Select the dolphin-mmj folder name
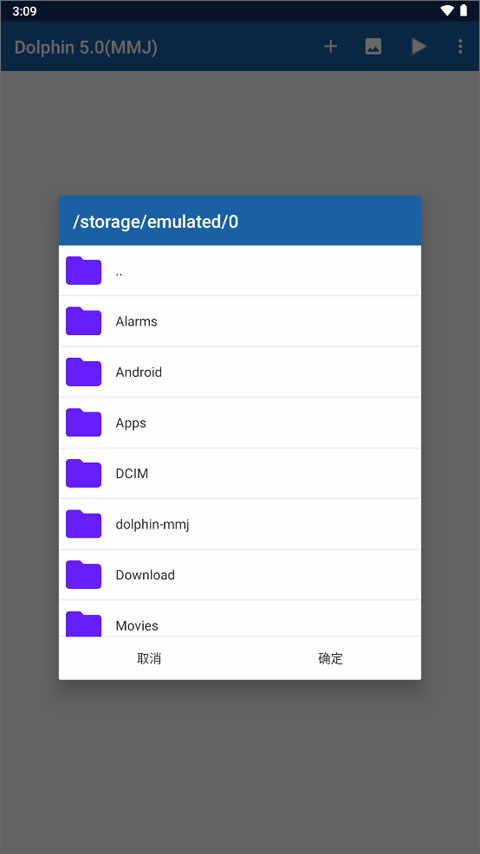Image resolution: width=480 pixels, height=854 pixels. pyautogui.click(x=152, y=524)
